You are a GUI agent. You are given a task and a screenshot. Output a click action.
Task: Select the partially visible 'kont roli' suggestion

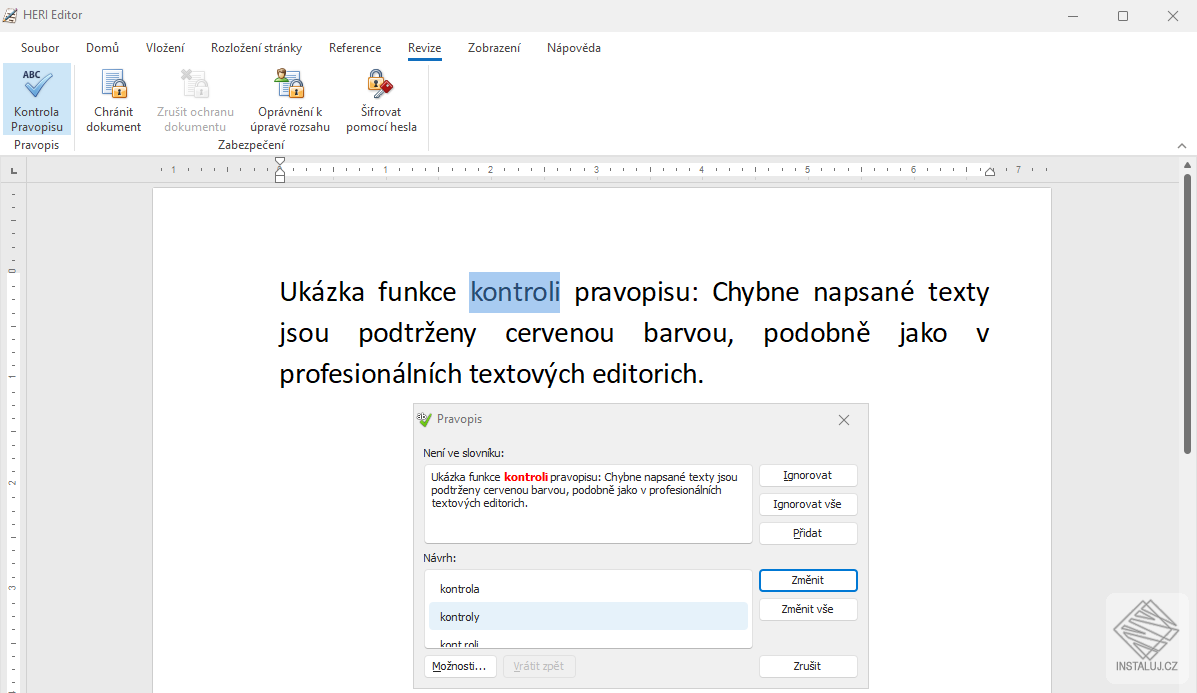tap(588, 643)
